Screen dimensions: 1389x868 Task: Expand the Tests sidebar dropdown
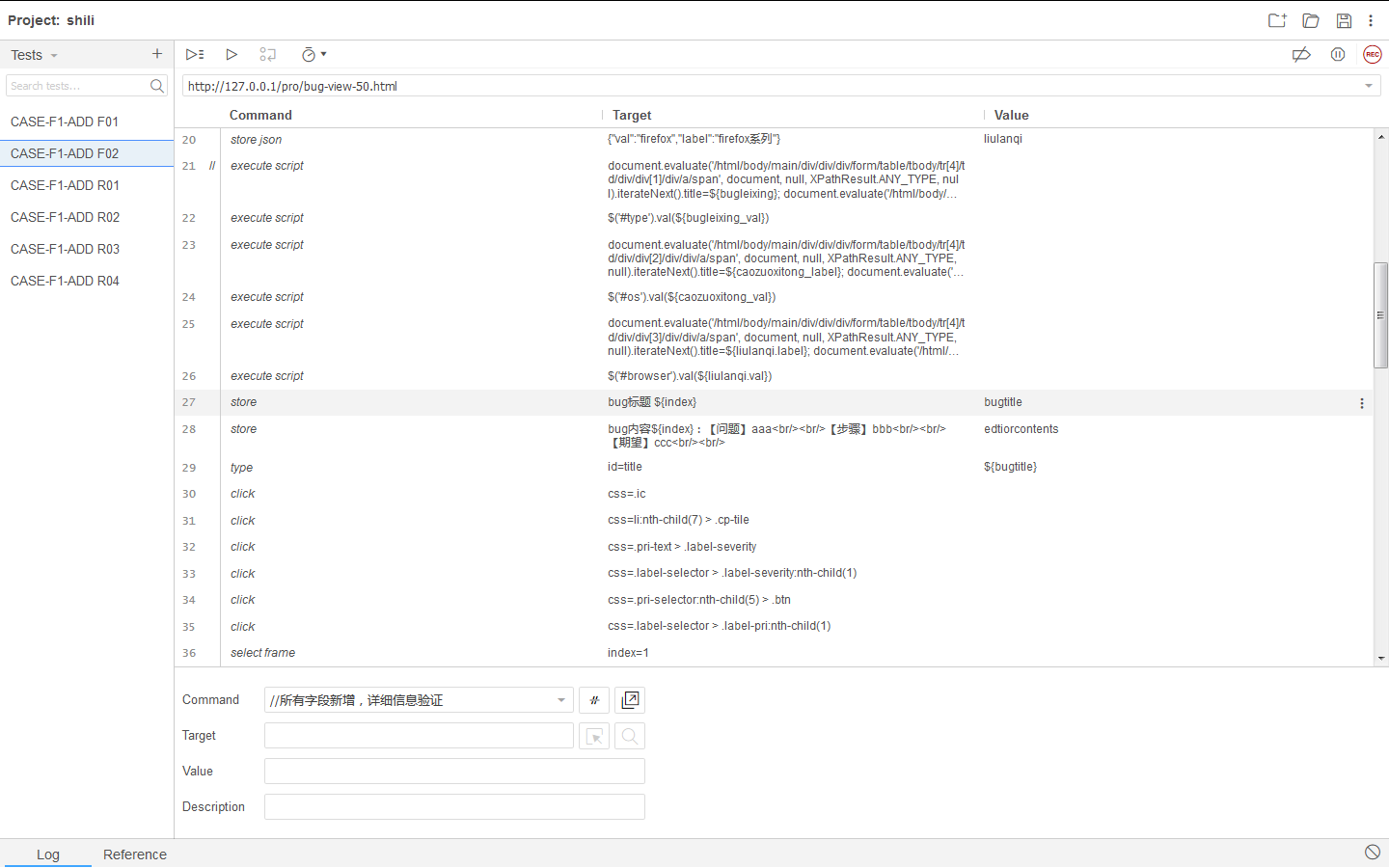(54, 55)
